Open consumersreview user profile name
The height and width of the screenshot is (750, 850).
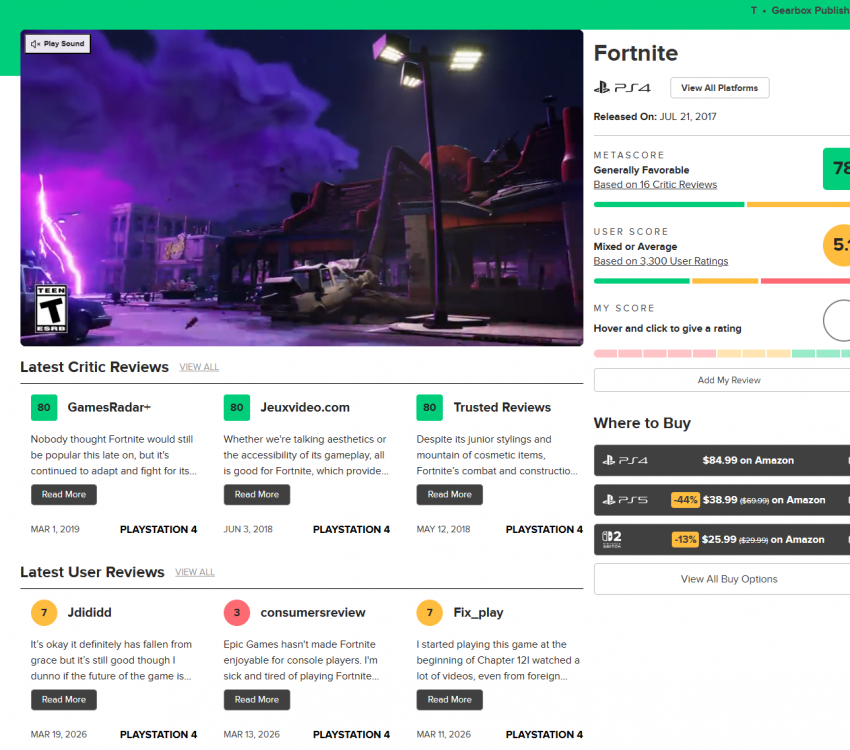313,613
